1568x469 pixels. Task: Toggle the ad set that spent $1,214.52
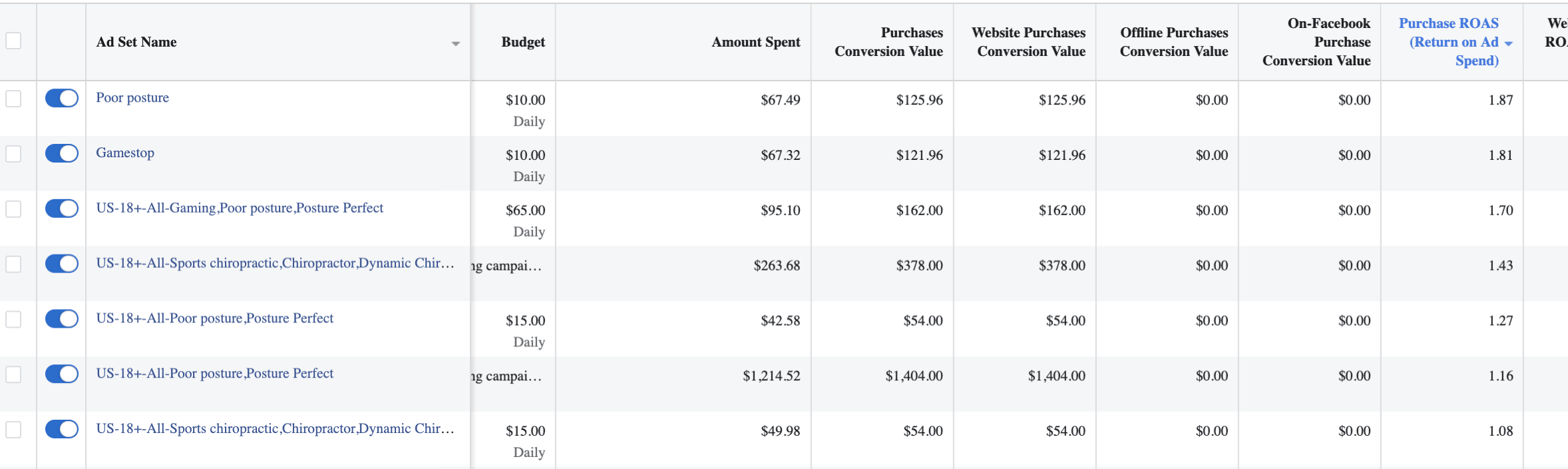[x=62, y=374]
